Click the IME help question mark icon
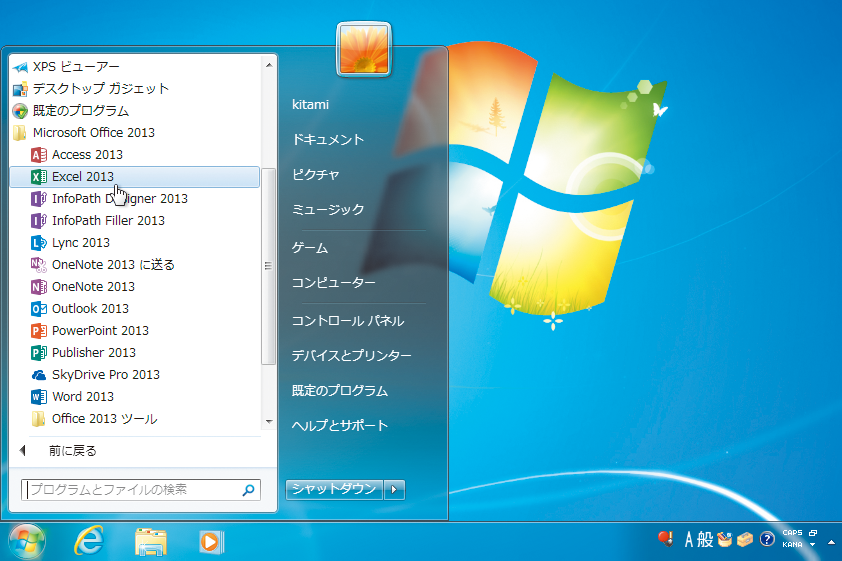 click(x=767, y=538)
